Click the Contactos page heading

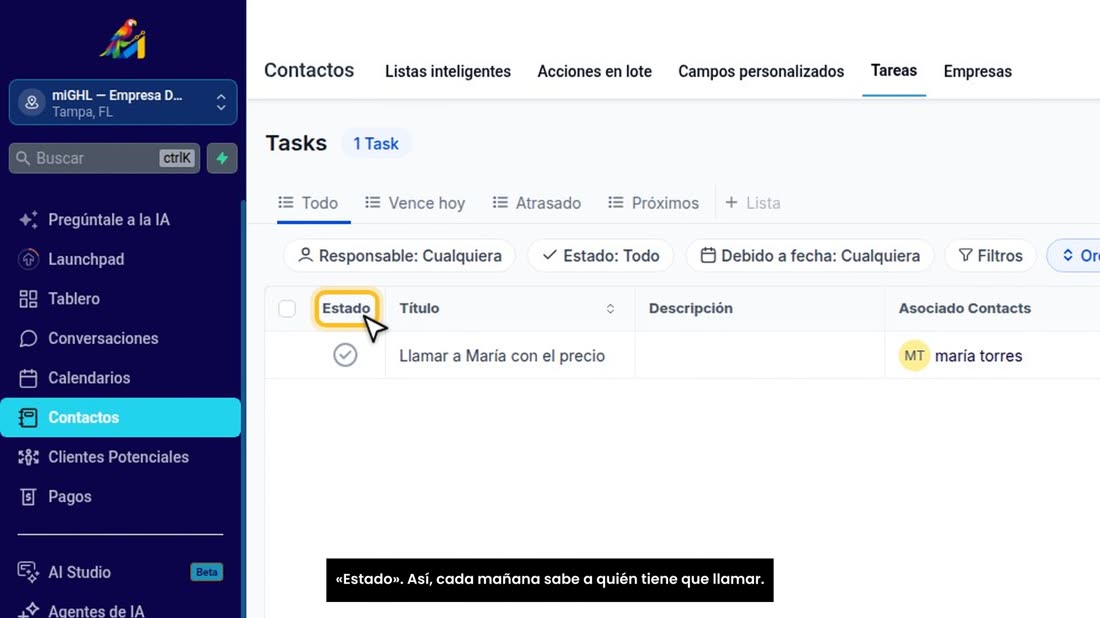tap(309, 70)
